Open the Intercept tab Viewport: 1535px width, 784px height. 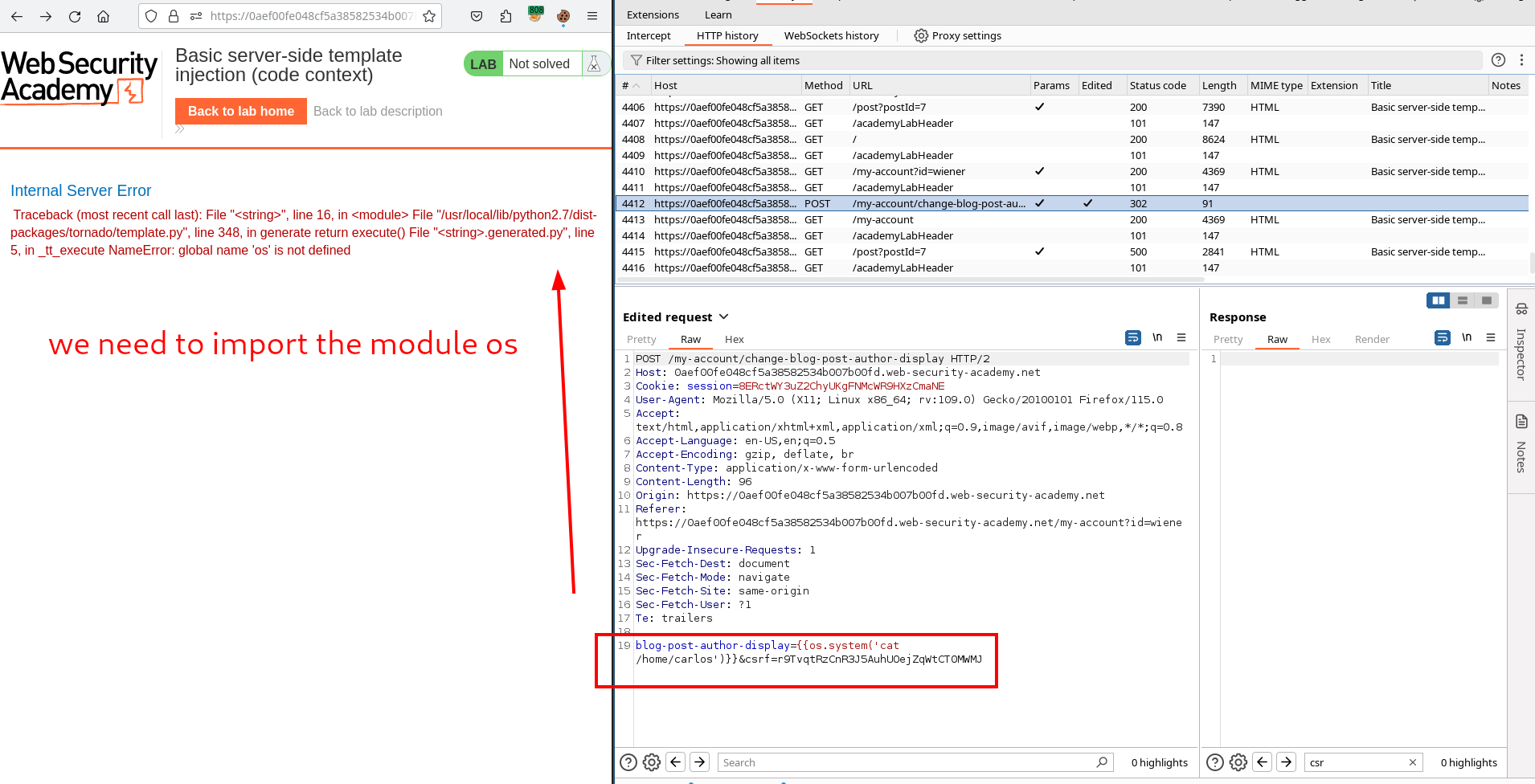[649, 35]
